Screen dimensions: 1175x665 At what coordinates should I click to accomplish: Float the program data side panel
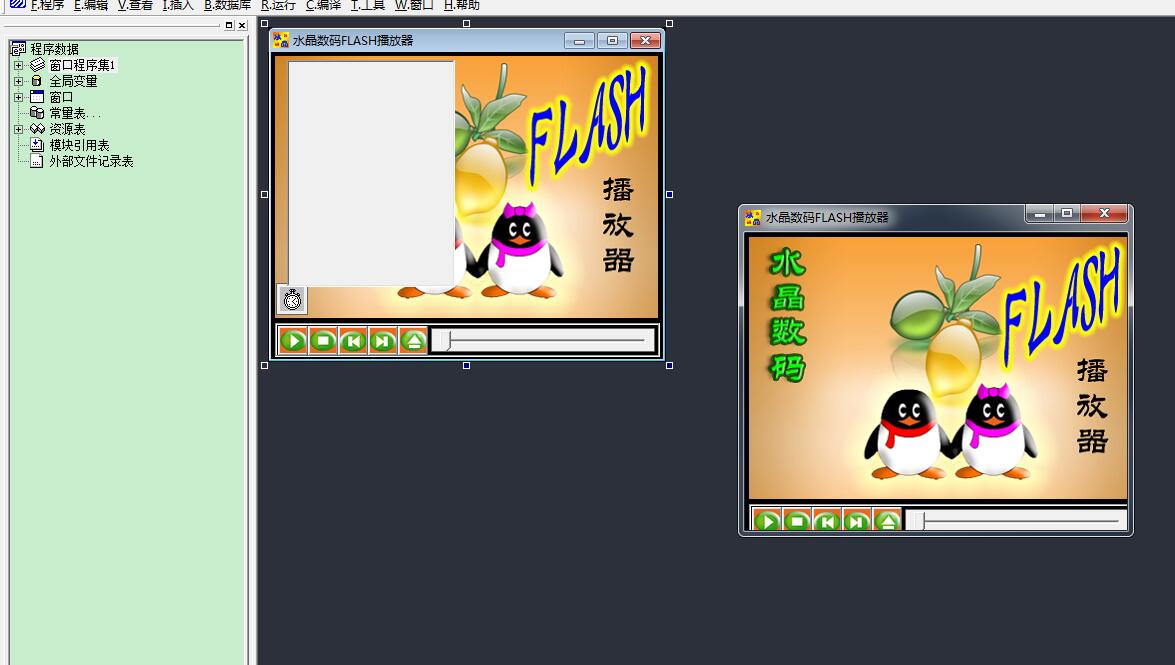click(229, 25)
